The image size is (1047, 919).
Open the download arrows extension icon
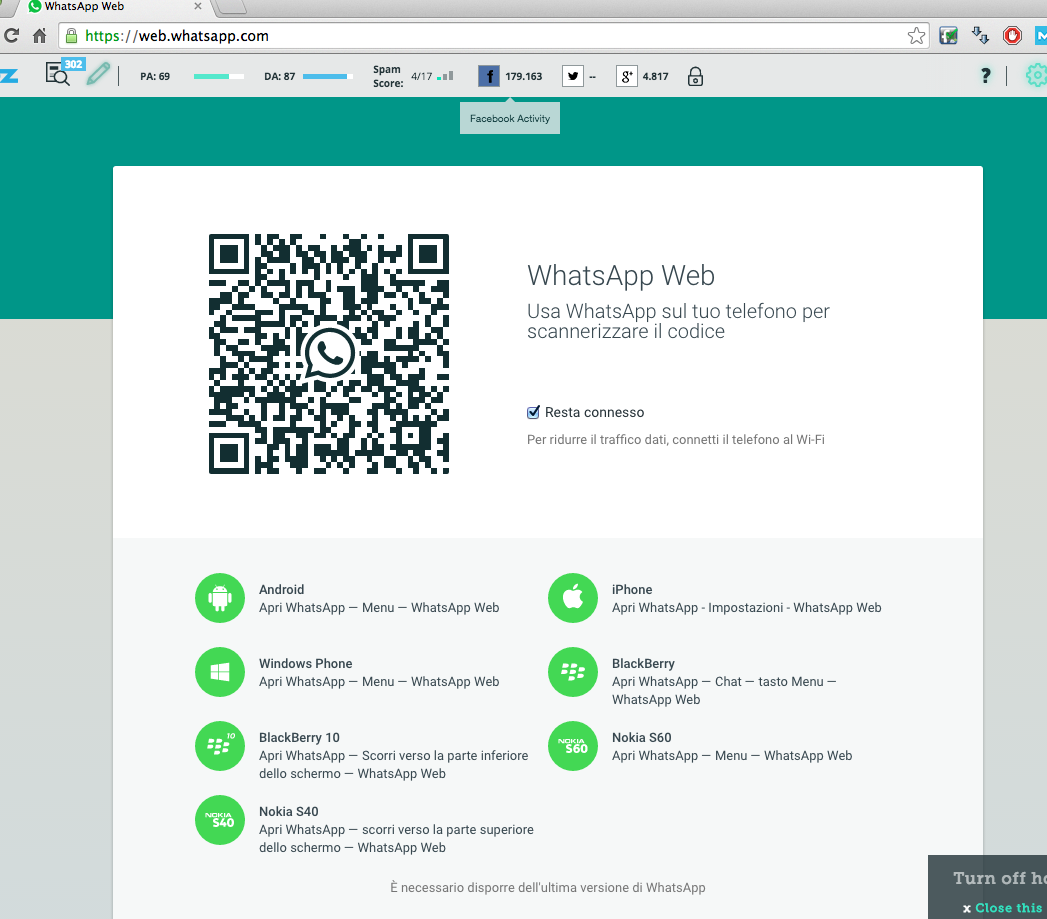click(x=980, y=35)
